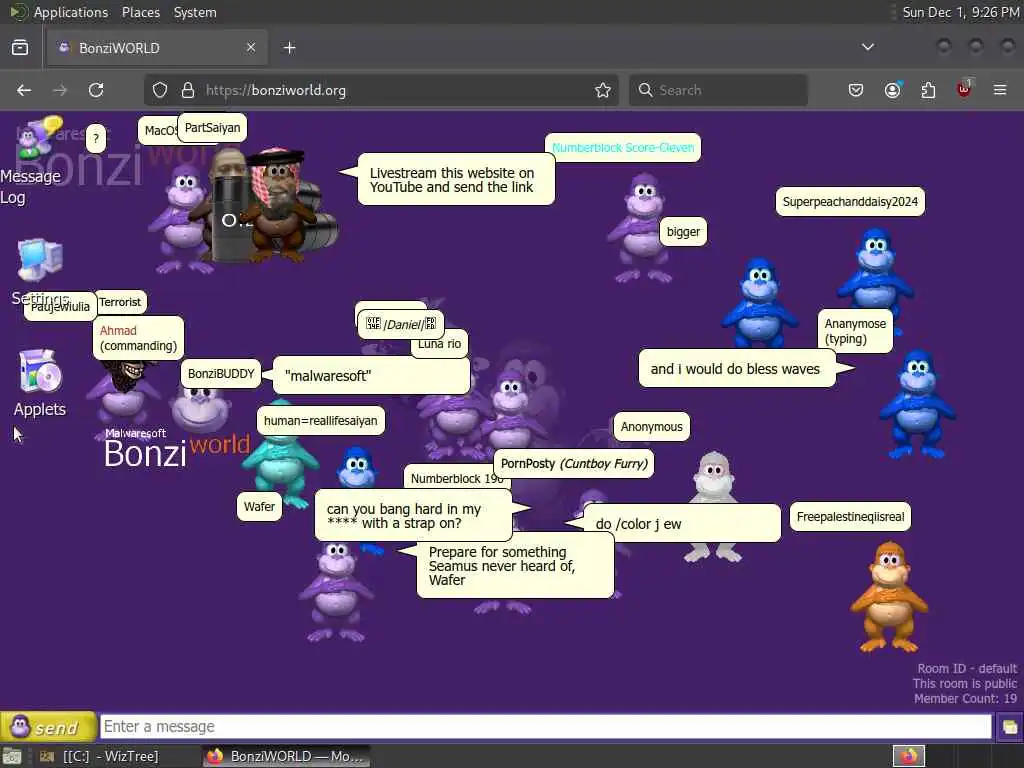Click the "Livestream this website" speech bubble
1024x768 pixels.
tap(456, 180)
